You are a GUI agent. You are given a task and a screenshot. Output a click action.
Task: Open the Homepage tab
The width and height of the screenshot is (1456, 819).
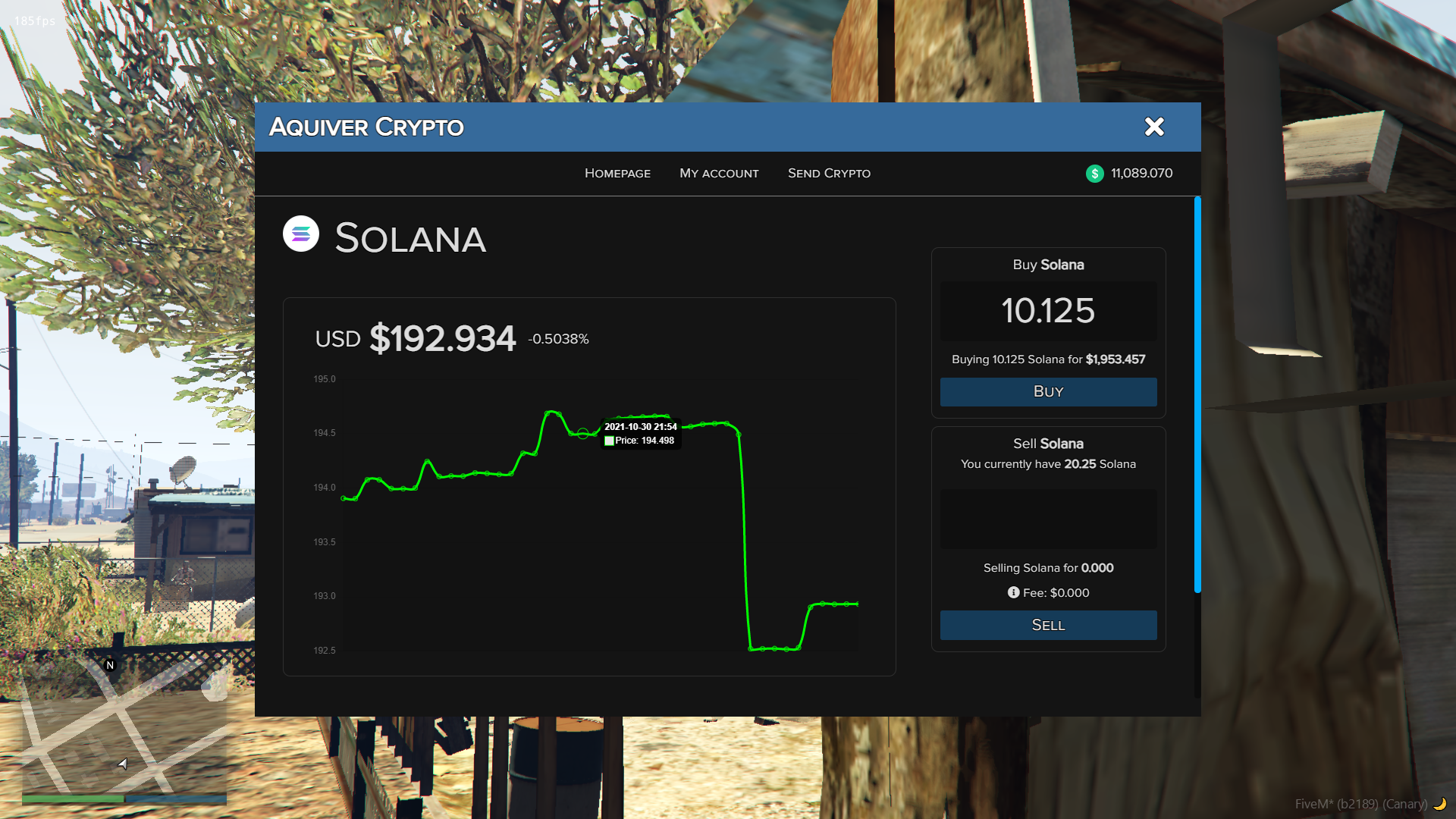[617, 174]
